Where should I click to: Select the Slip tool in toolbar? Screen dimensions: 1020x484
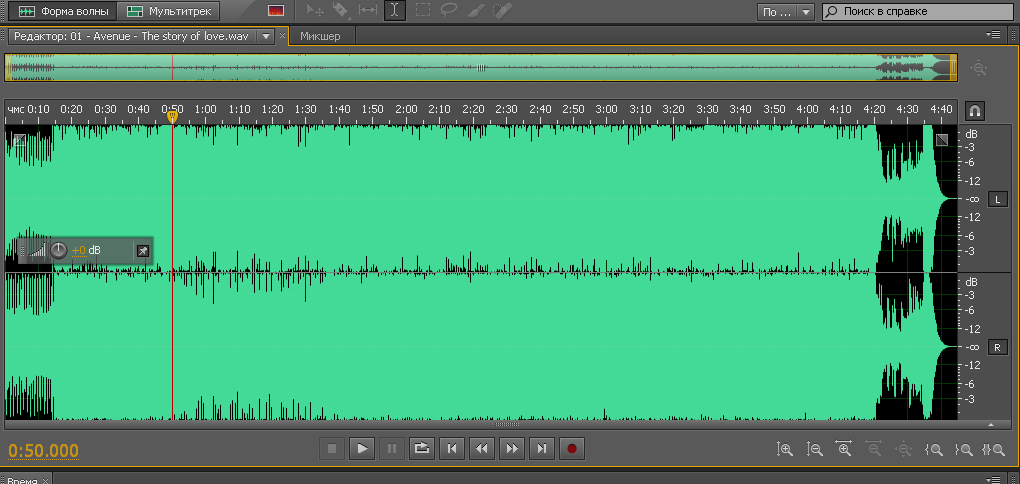pos(368,10)
